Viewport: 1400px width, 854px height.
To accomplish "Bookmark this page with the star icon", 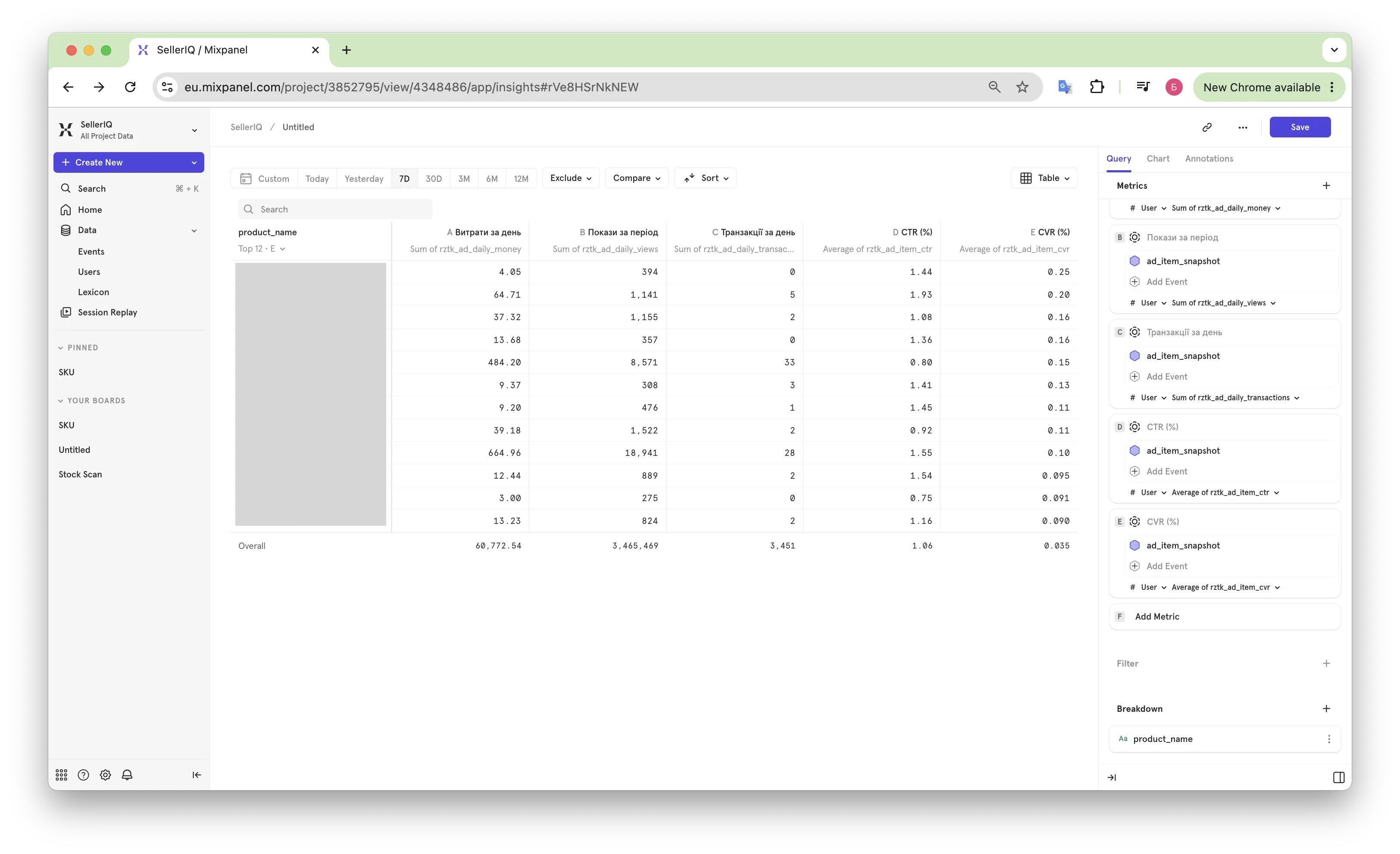I will (x=1022, y=87).
